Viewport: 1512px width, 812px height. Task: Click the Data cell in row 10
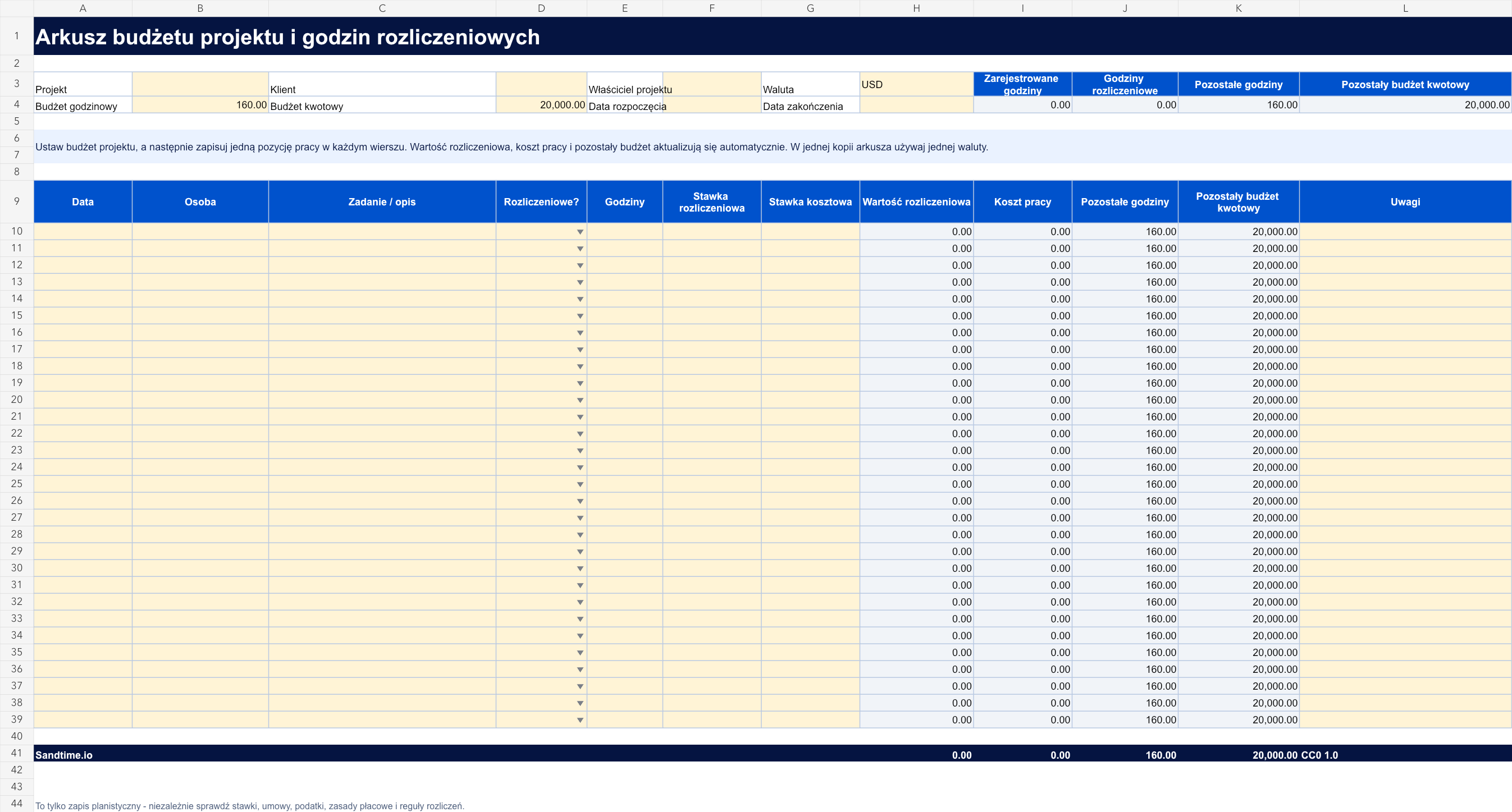pyautogui.click(x=83, y=231)
